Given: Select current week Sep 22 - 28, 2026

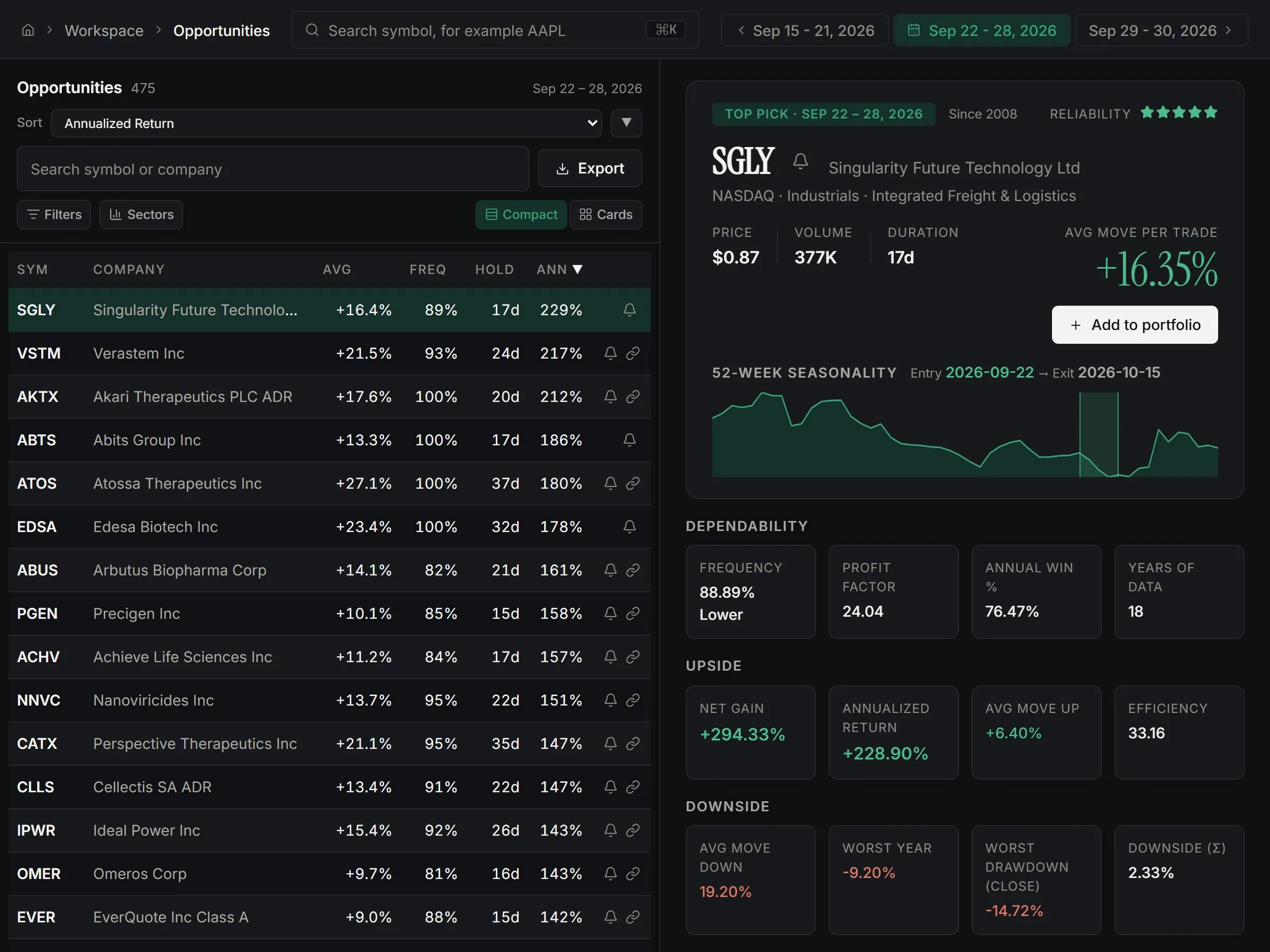Looking at the screenshot, I should 982,31.
